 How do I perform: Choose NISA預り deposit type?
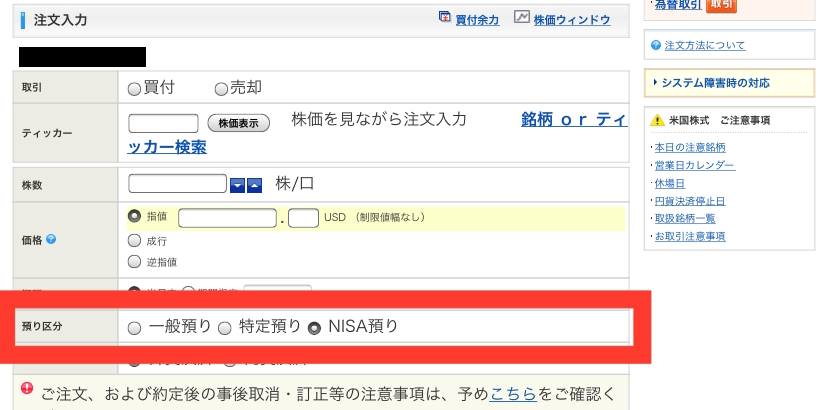[x=314, y=328]
